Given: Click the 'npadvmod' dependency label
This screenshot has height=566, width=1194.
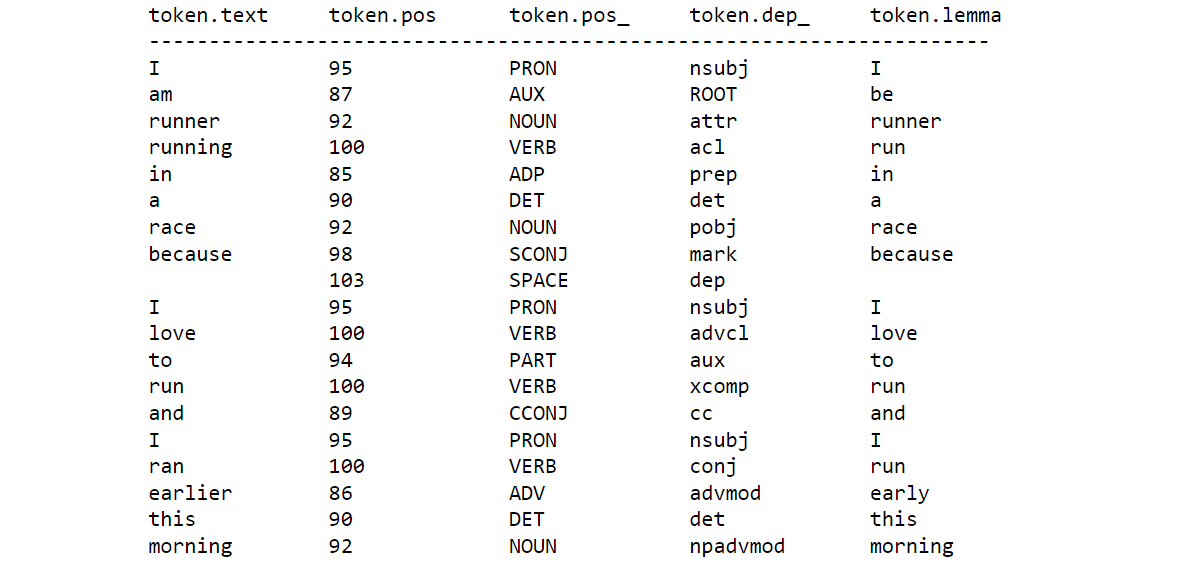Looking at the screenshot, I should click(x=737, y=546).
